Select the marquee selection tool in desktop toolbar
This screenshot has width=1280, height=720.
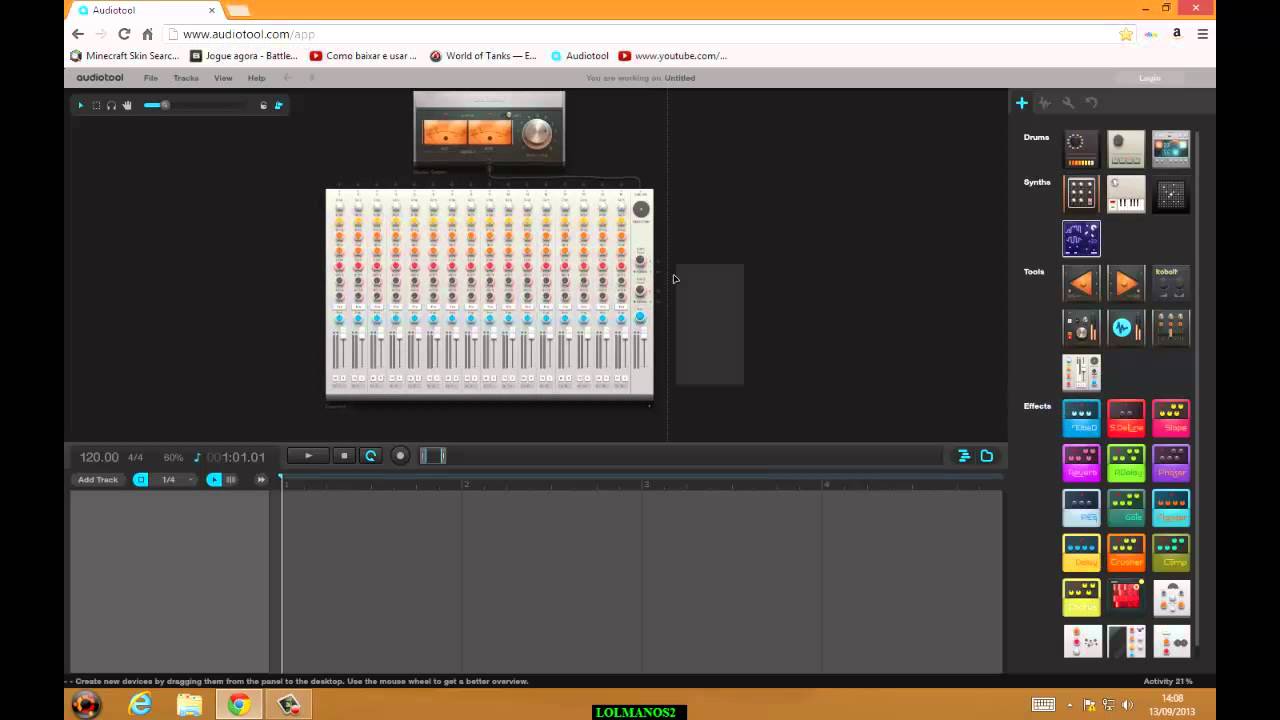96,105
